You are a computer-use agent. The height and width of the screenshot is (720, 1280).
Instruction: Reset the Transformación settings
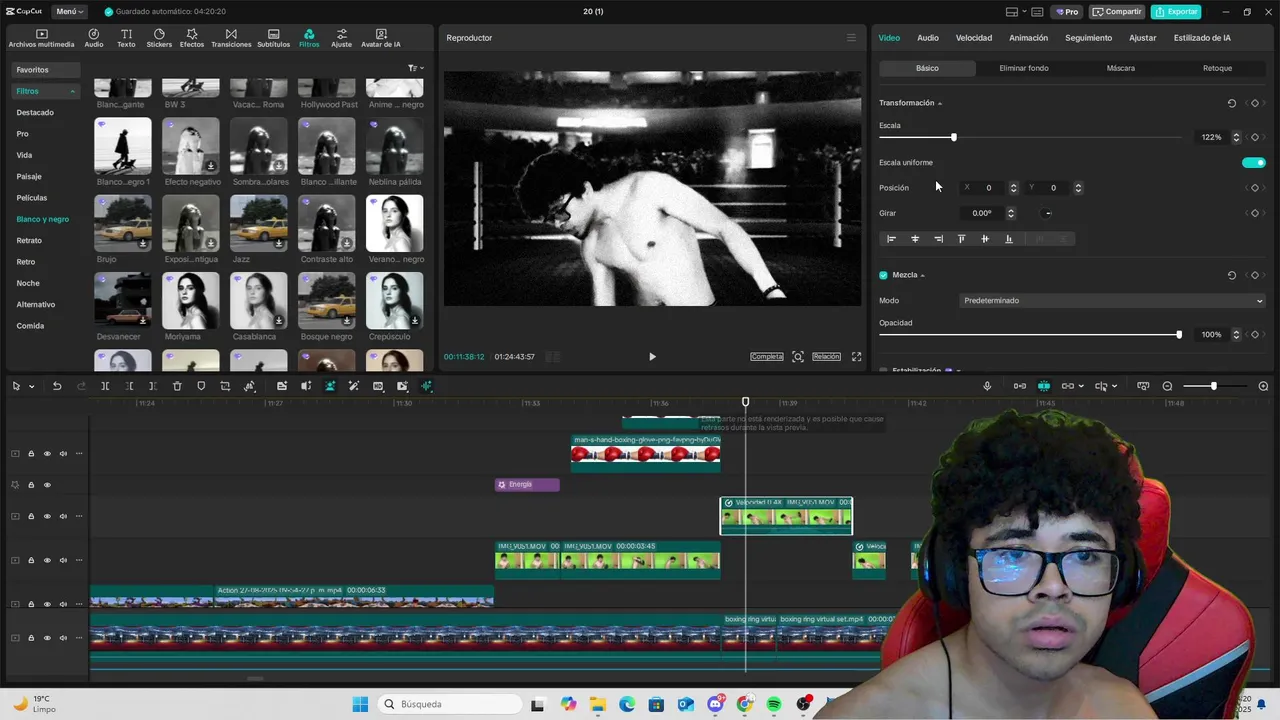click(1231, 103)
